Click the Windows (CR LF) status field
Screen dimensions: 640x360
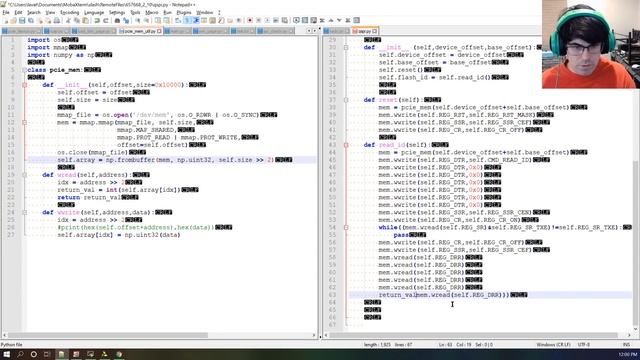point(553,344)
